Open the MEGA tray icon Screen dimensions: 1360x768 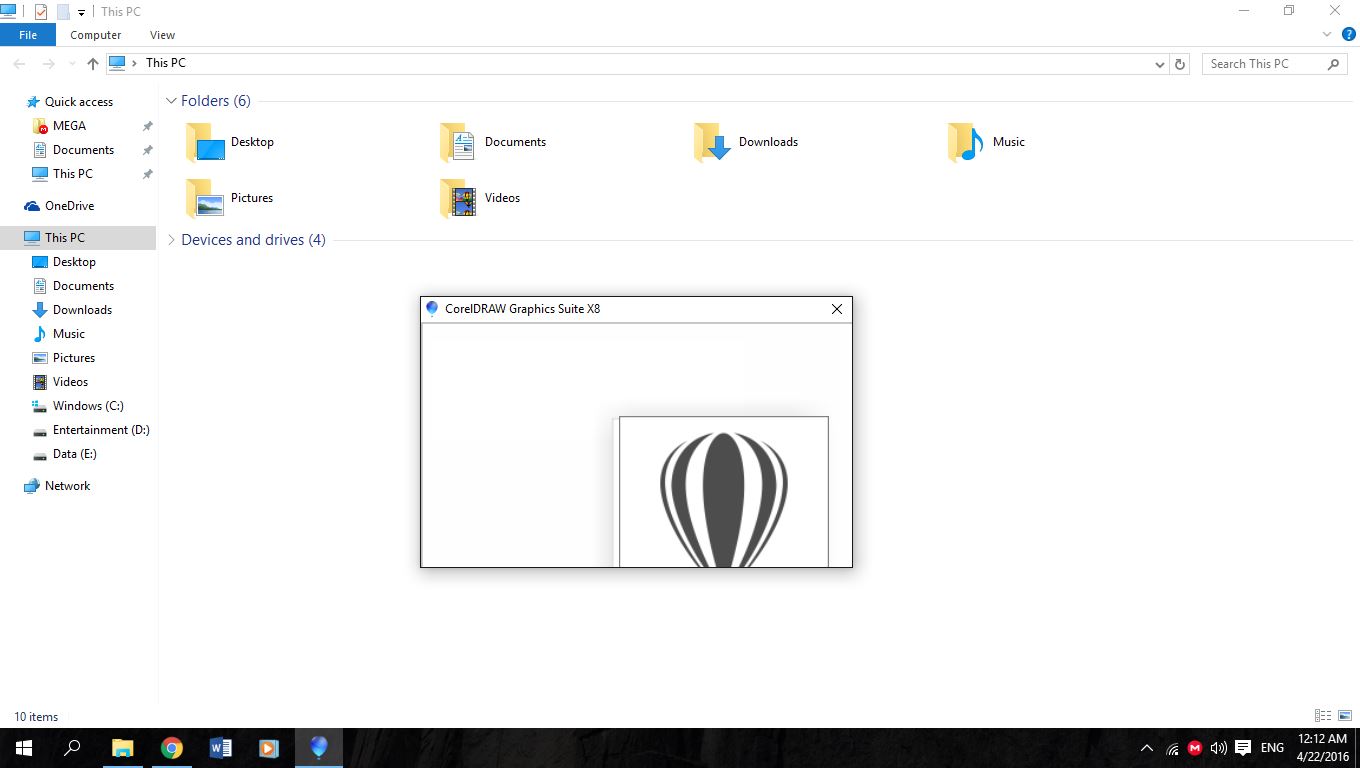click(1195, 748)
